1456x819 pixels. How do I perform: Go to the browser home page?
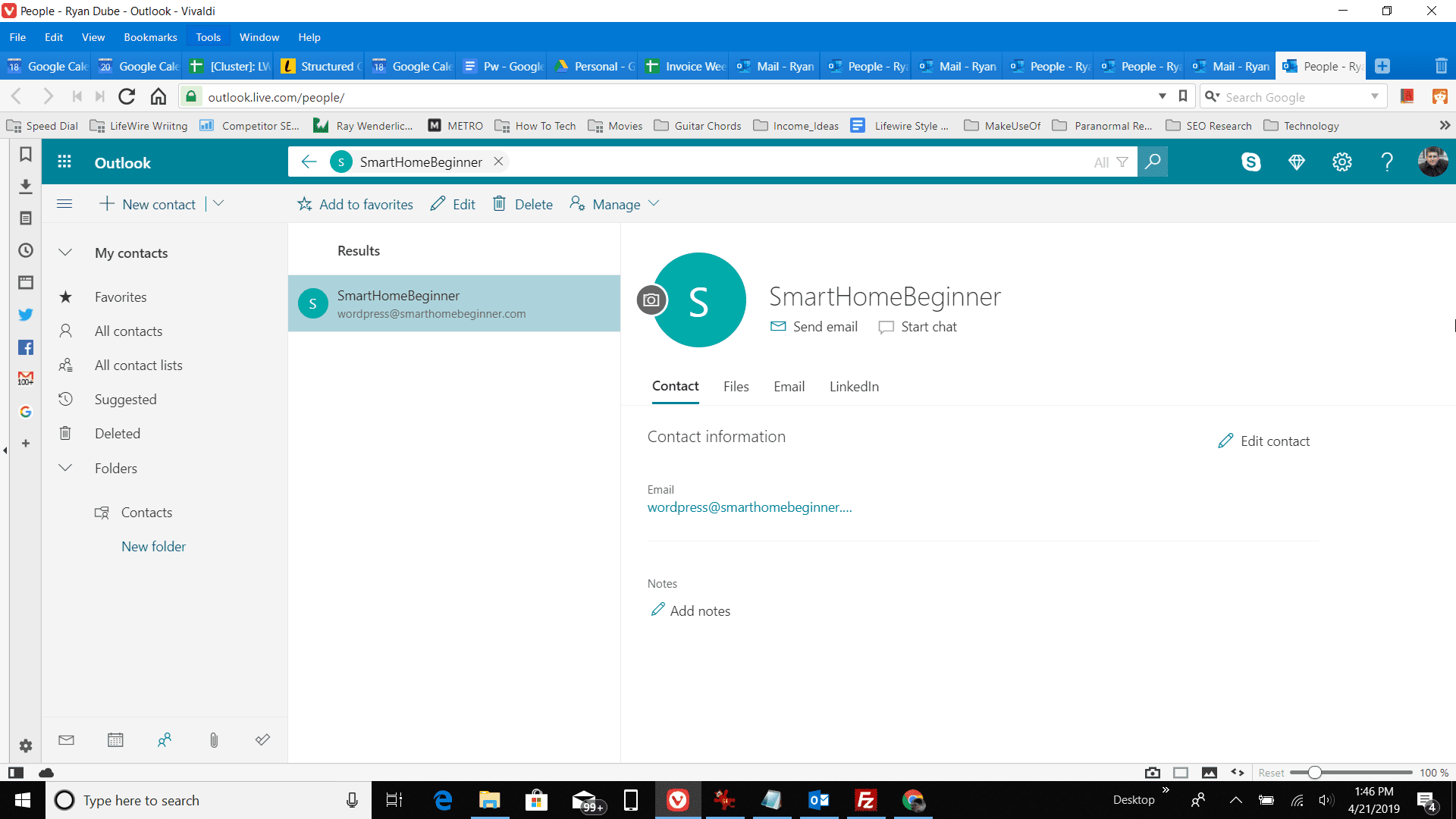pos(158,96)
